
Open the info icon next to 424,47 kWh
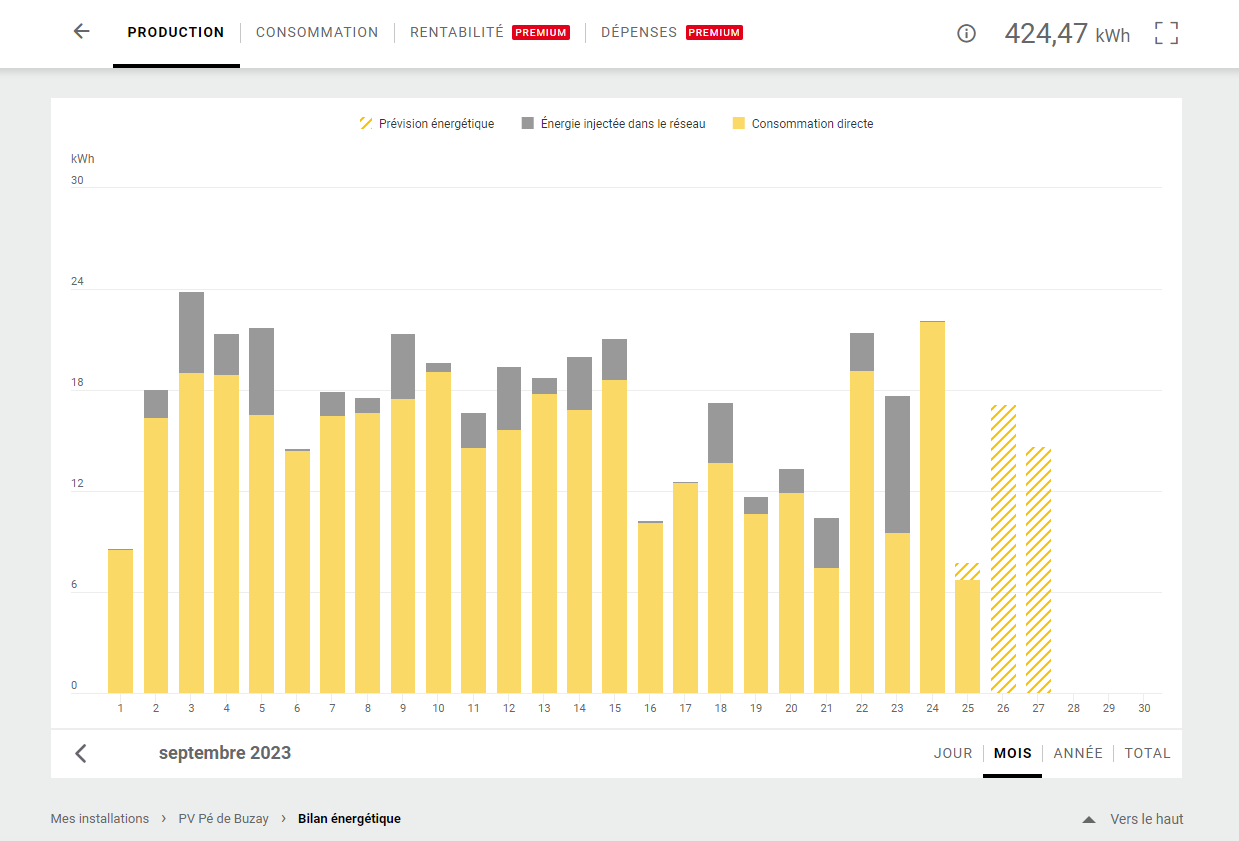tap(966, 33)
